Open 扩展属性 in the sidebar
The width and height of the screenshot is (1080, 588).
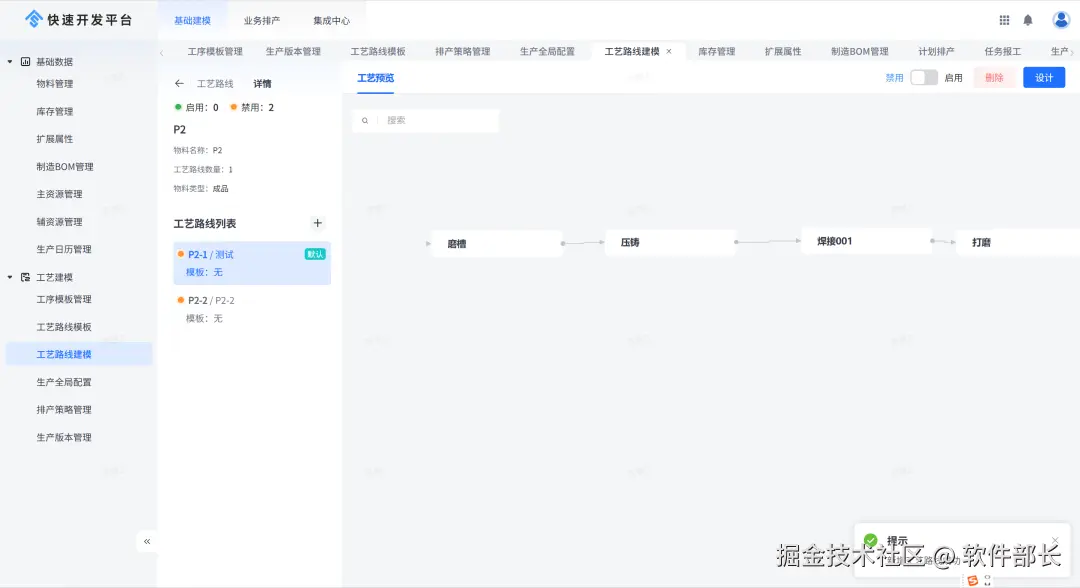pyautogui.click(x=54, y=138)
